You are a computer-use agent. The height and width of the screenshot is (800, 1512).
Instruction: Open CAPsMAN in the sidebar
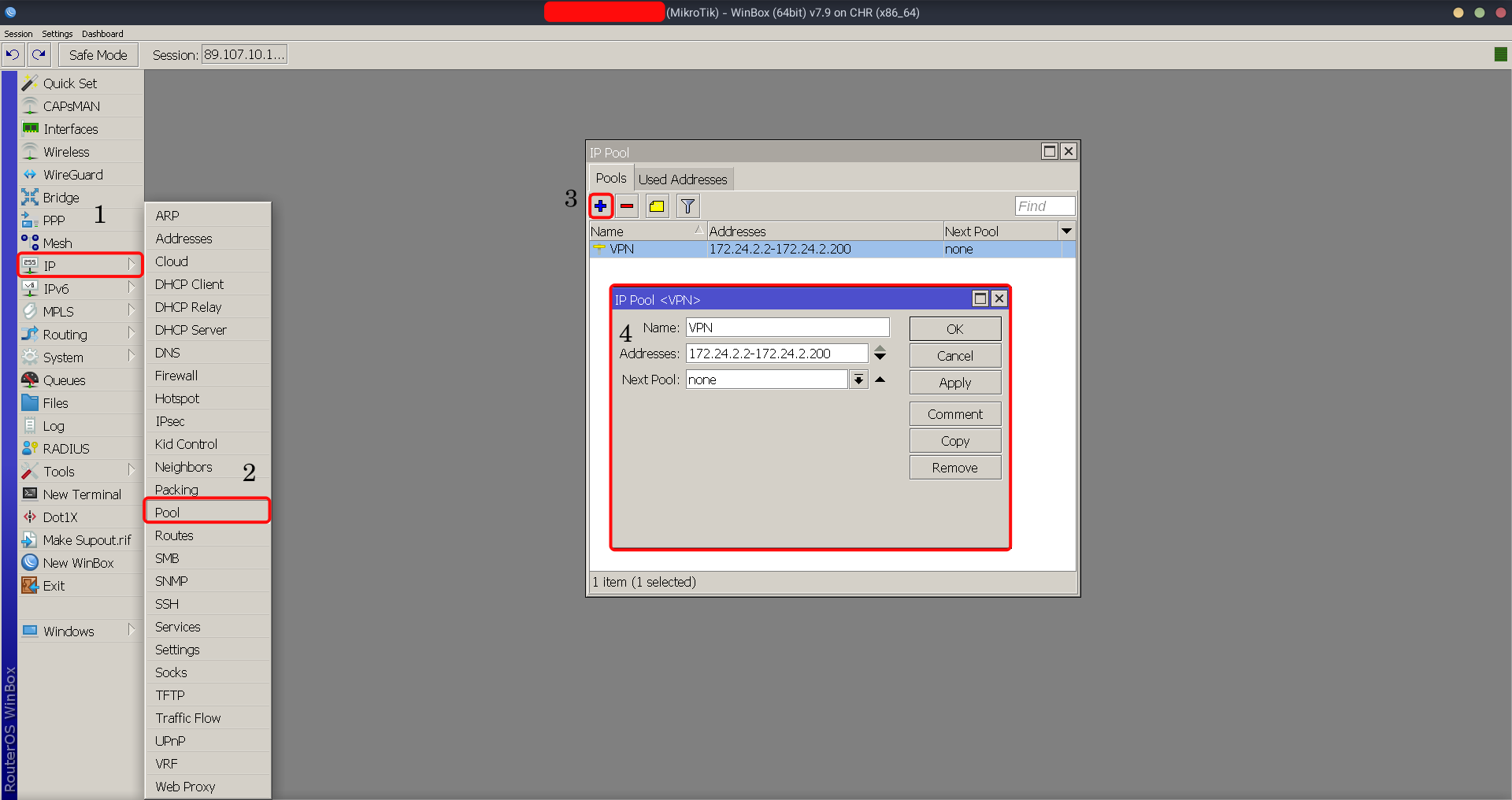80,106
